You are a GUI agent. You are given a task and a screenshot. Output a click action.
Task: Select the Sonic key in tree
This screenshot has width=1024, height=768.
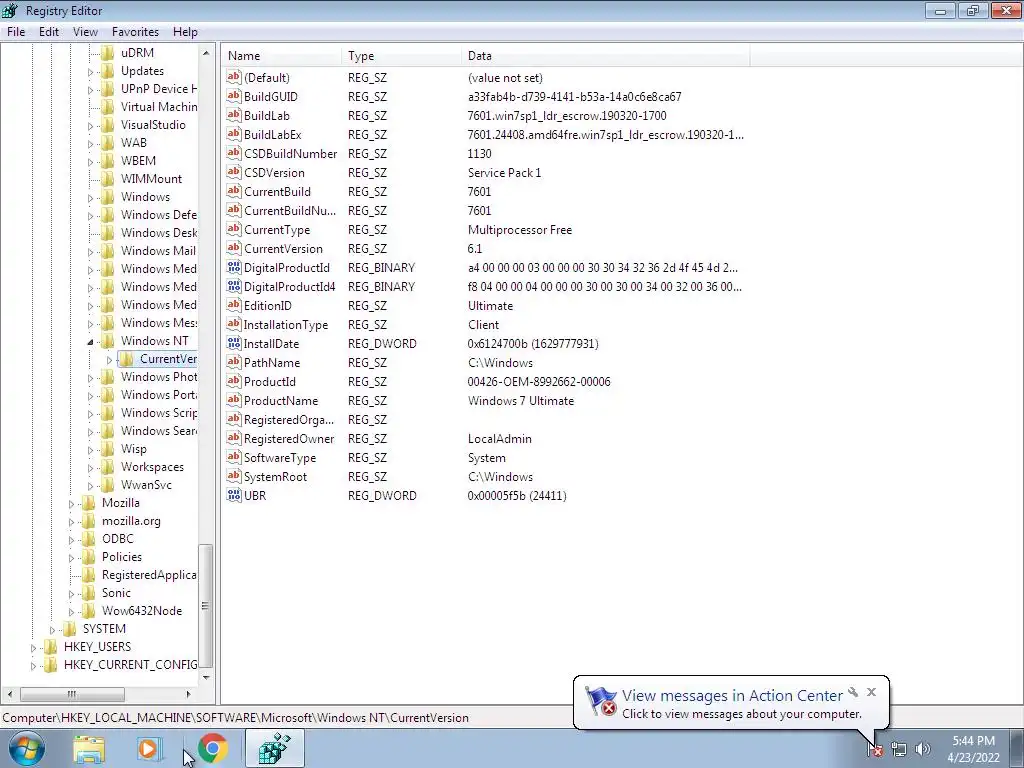coord(116,593)
